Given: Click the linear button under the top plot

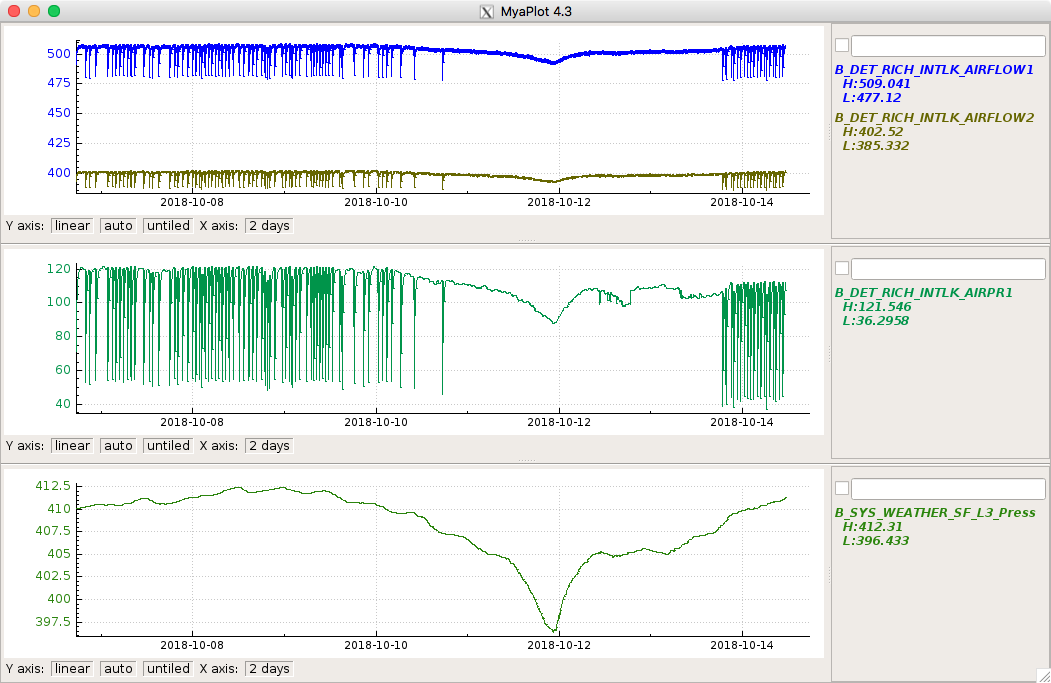Looking at the screenshot, I should (x=73, y=225).
